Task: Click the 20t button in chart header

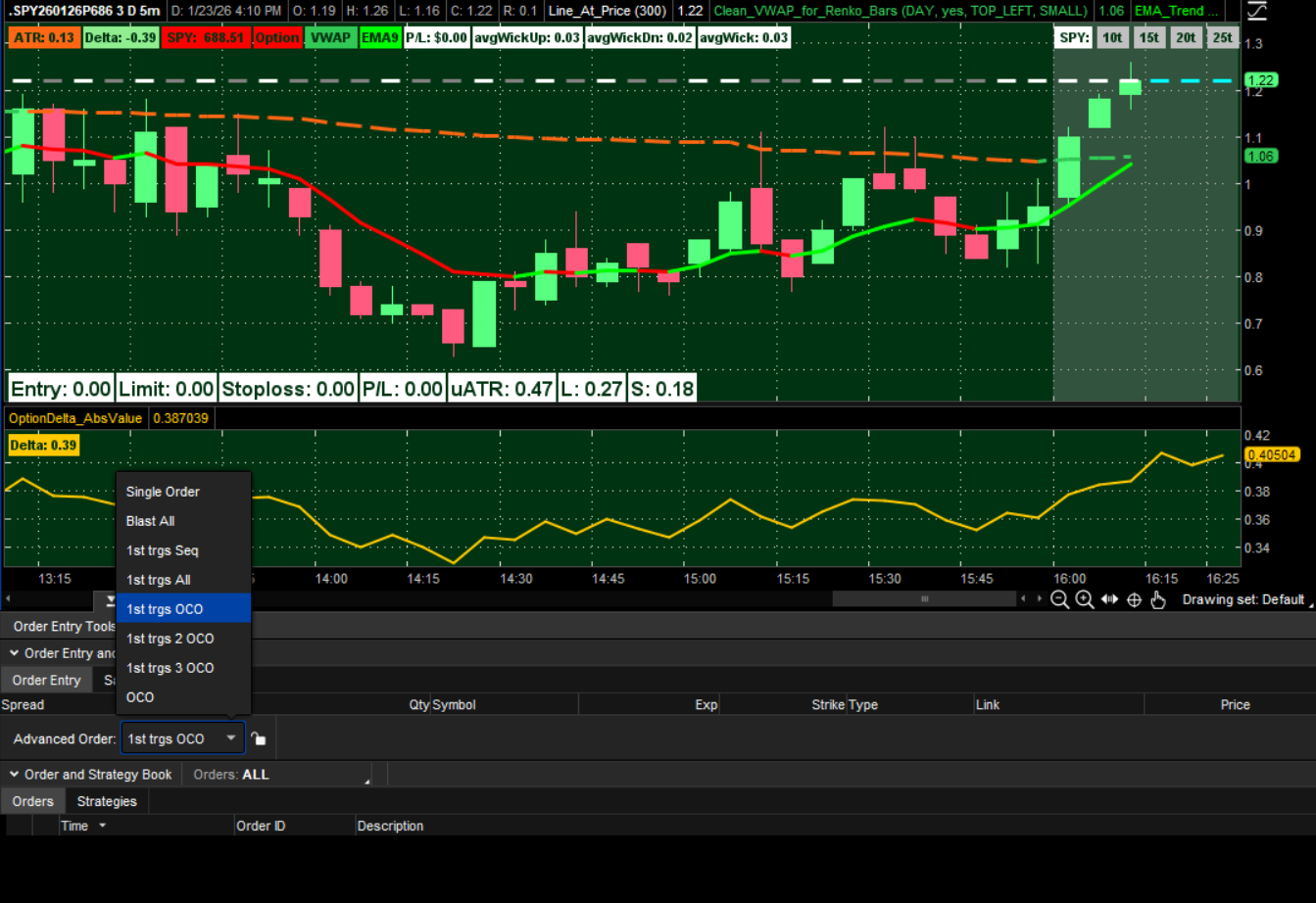Action: coord(1185,38)
